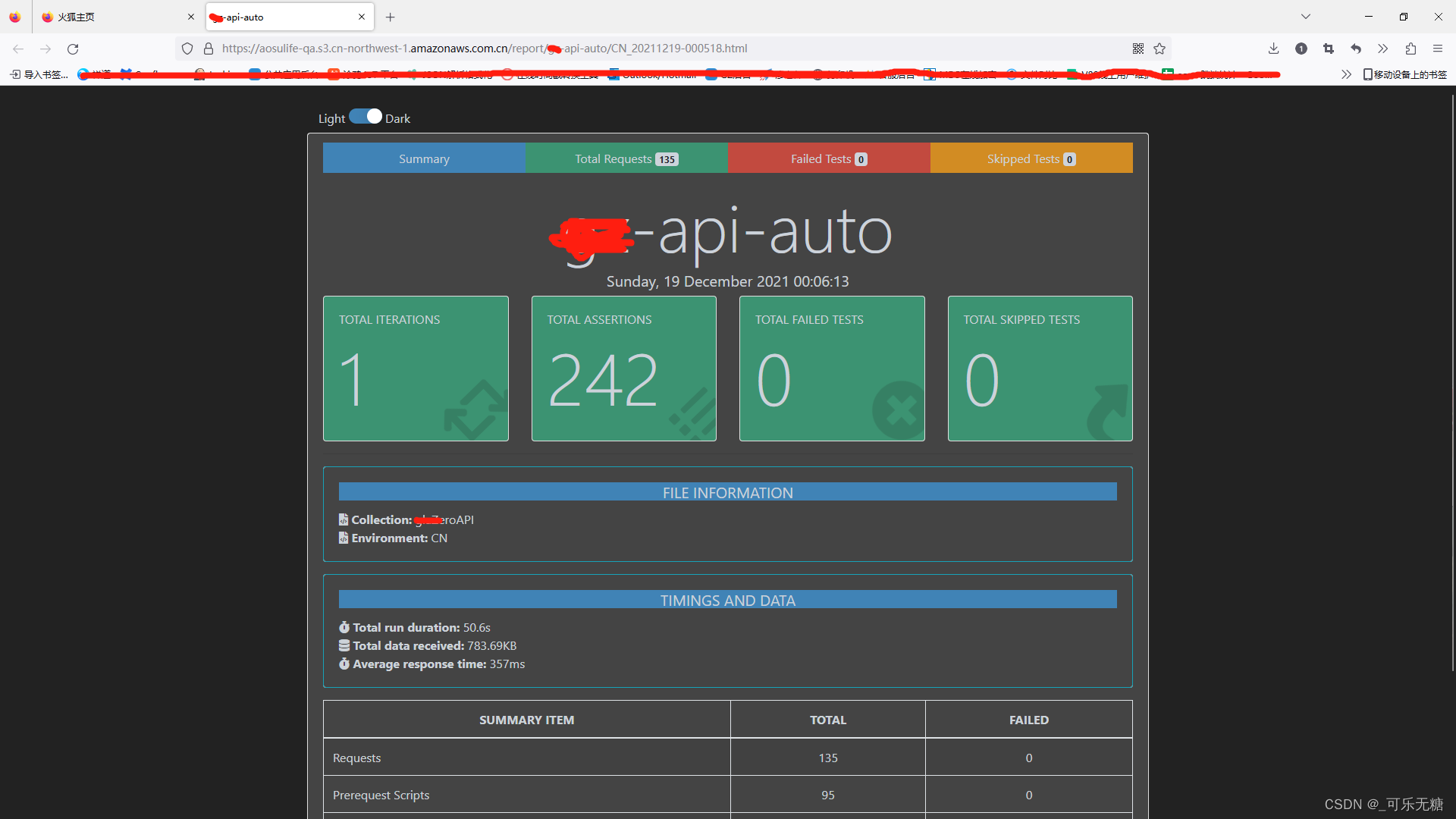Viewport: 1456px width, 819px height.
Task: Click the Total data received database icon
Action: pyautogui.click(x=344, y=645)
